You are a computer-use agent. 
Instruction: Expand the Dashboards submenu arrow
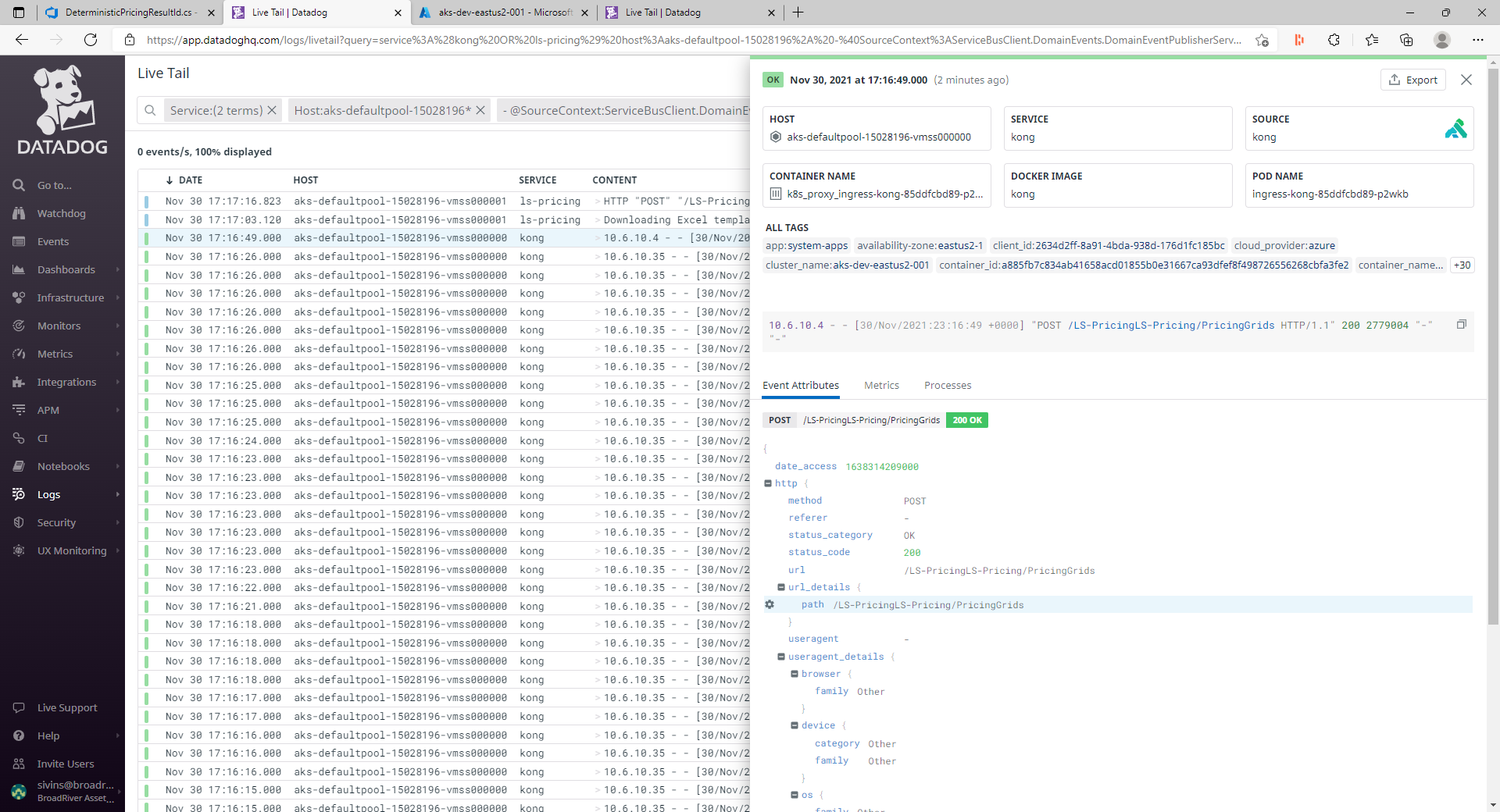click(118, 269)
